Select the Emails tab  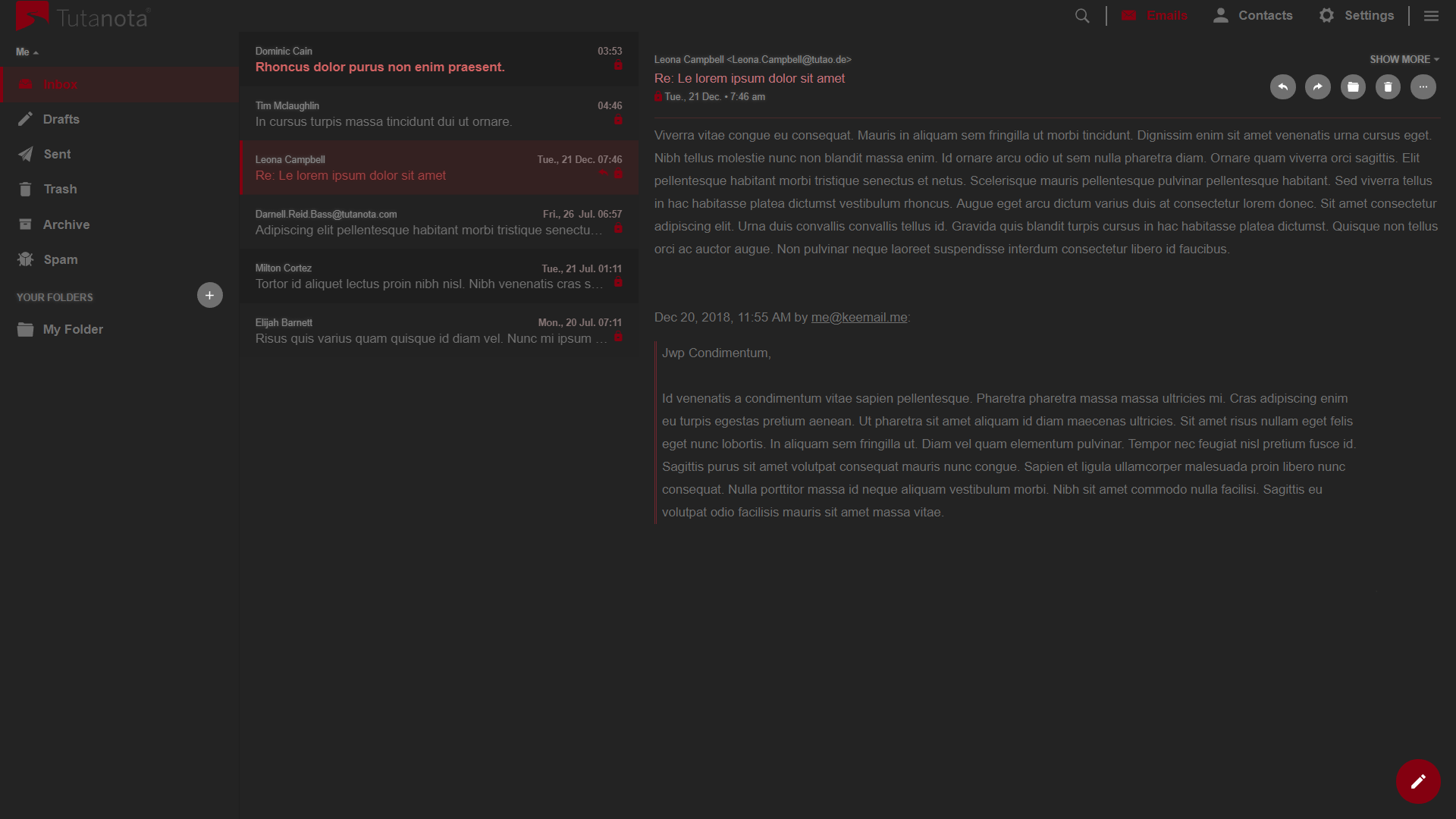point(1155,15)
